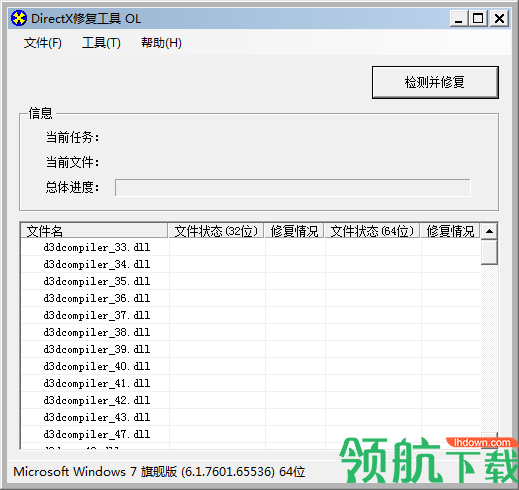Select d3dcompiler_36.dll row

pos(251,298)
